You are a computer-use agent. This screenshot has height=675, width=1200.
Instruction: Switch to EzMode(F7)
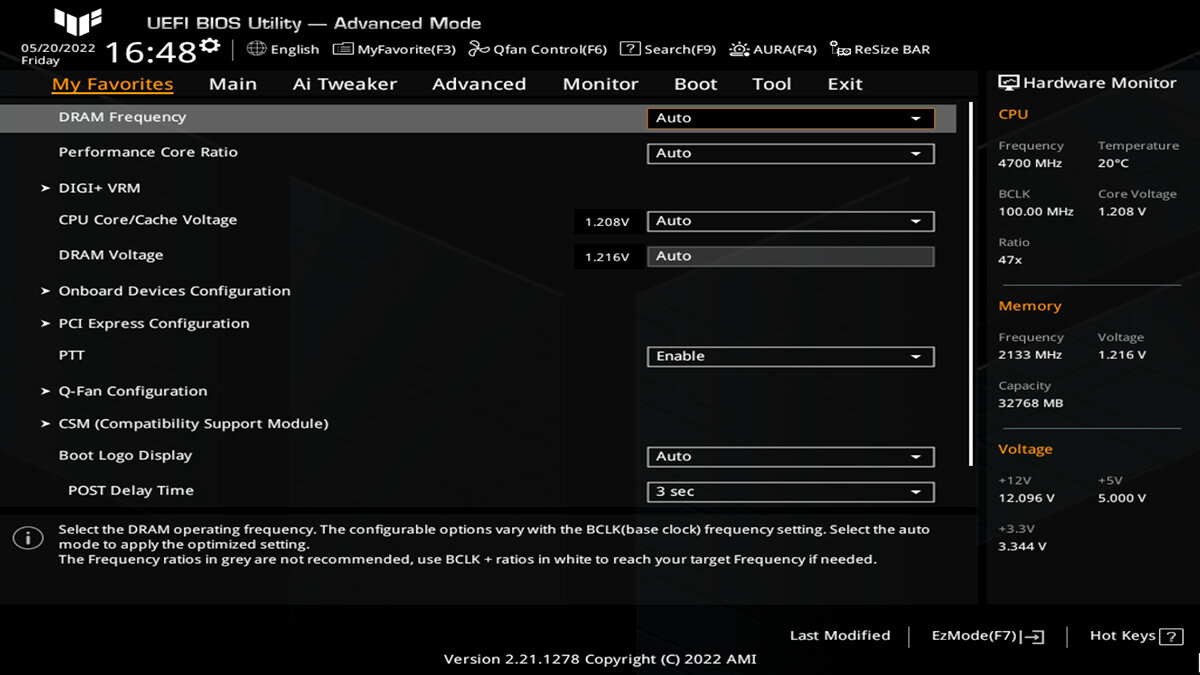[988, 636]
